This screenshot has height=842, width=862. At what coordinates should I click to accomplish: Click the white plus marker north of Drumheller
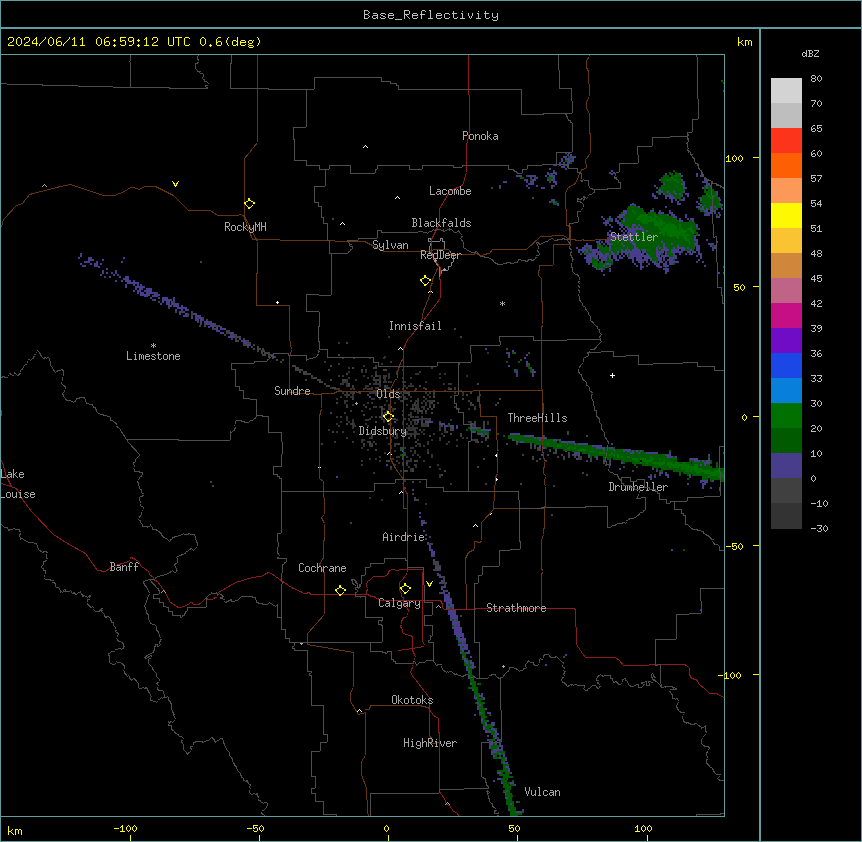coord(612,375)
